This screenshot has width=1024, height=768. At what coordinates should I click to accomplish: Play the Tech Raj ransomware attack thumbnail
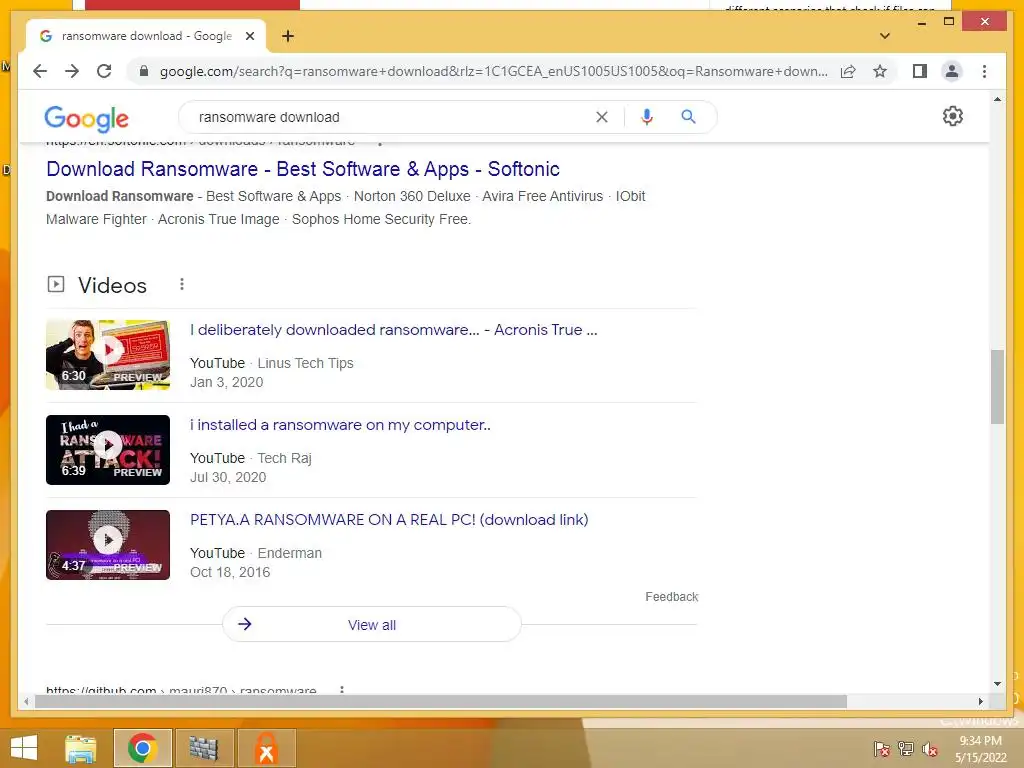108,450
